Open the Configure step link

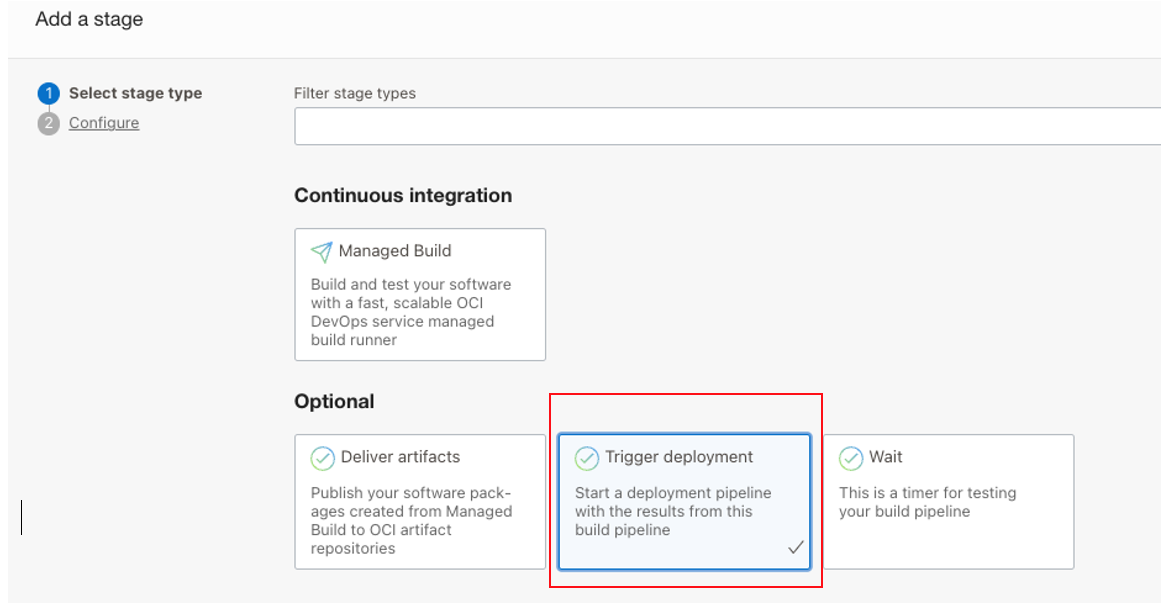point(104,123)
